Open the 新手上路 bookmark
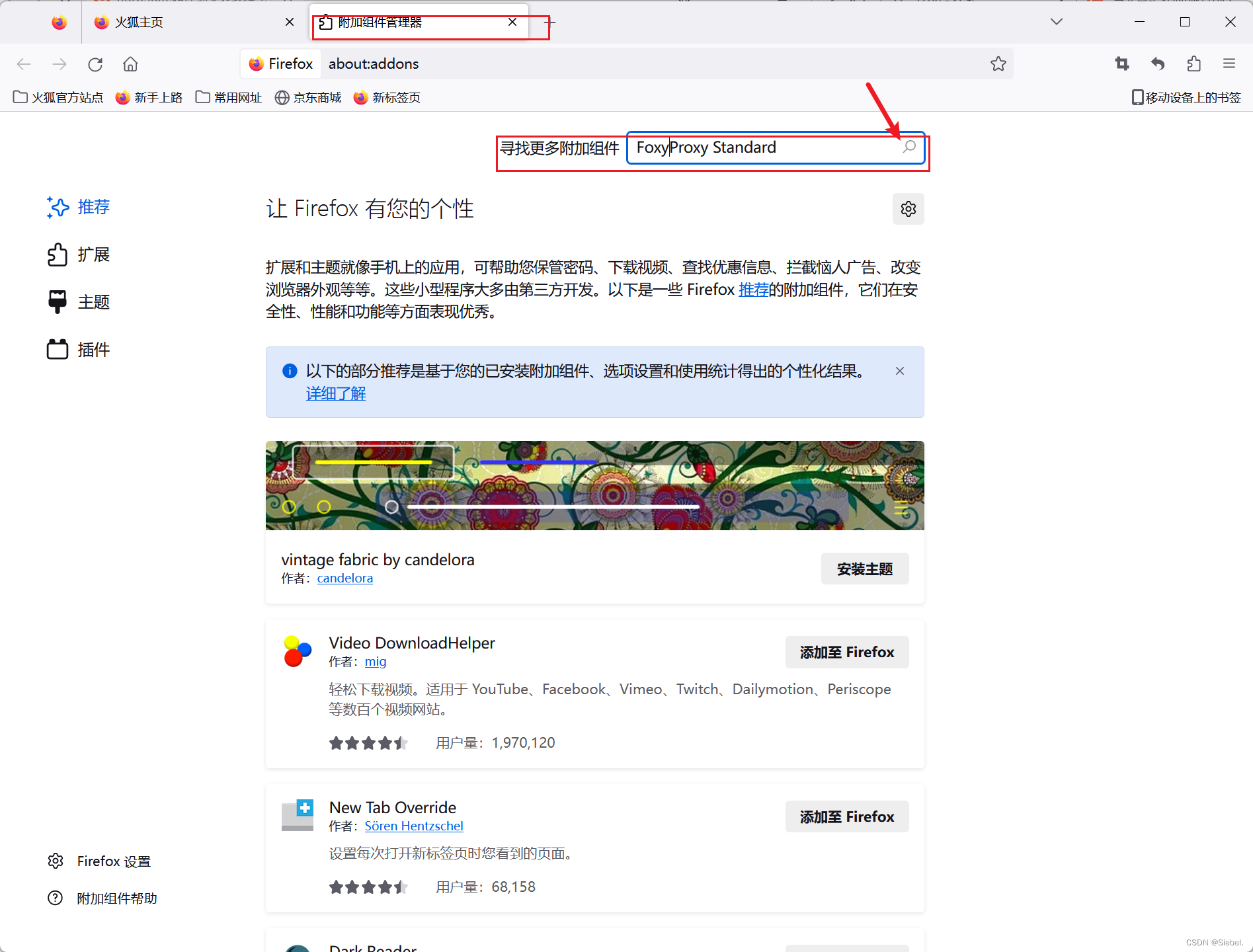 coord(149,98)
